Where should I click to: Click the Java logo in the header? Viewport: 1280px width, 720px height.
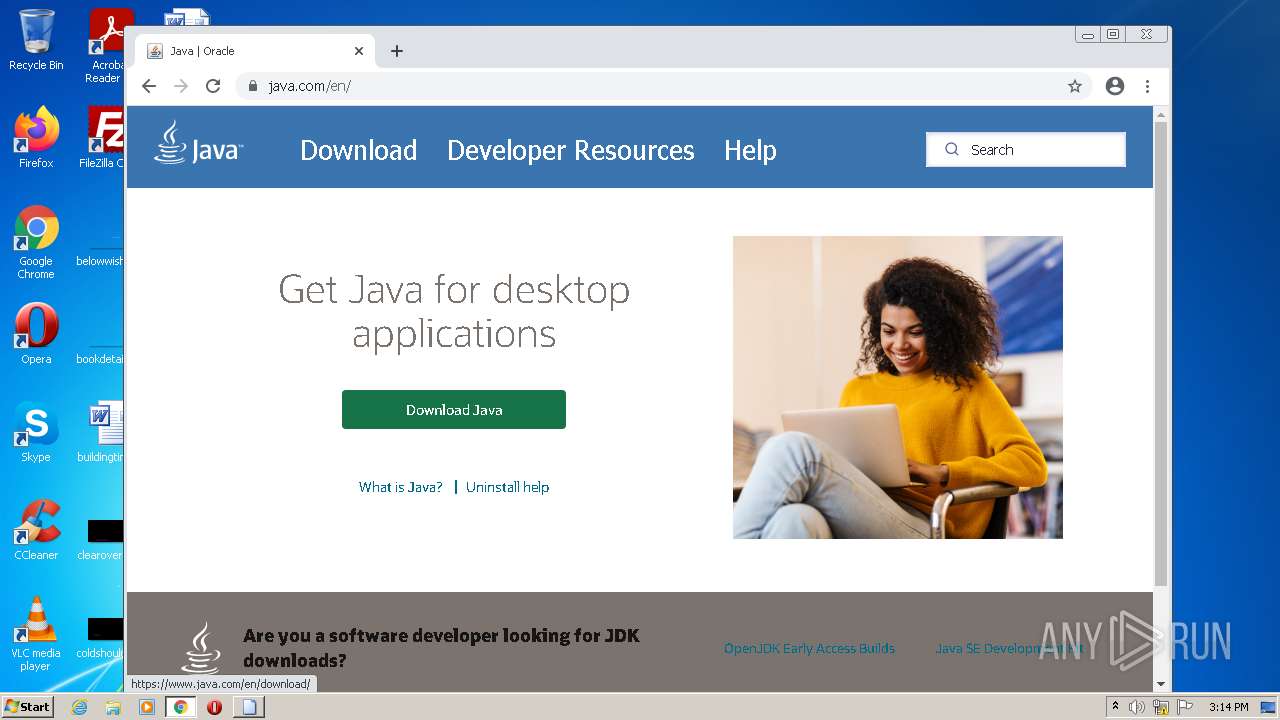point(198,144)
